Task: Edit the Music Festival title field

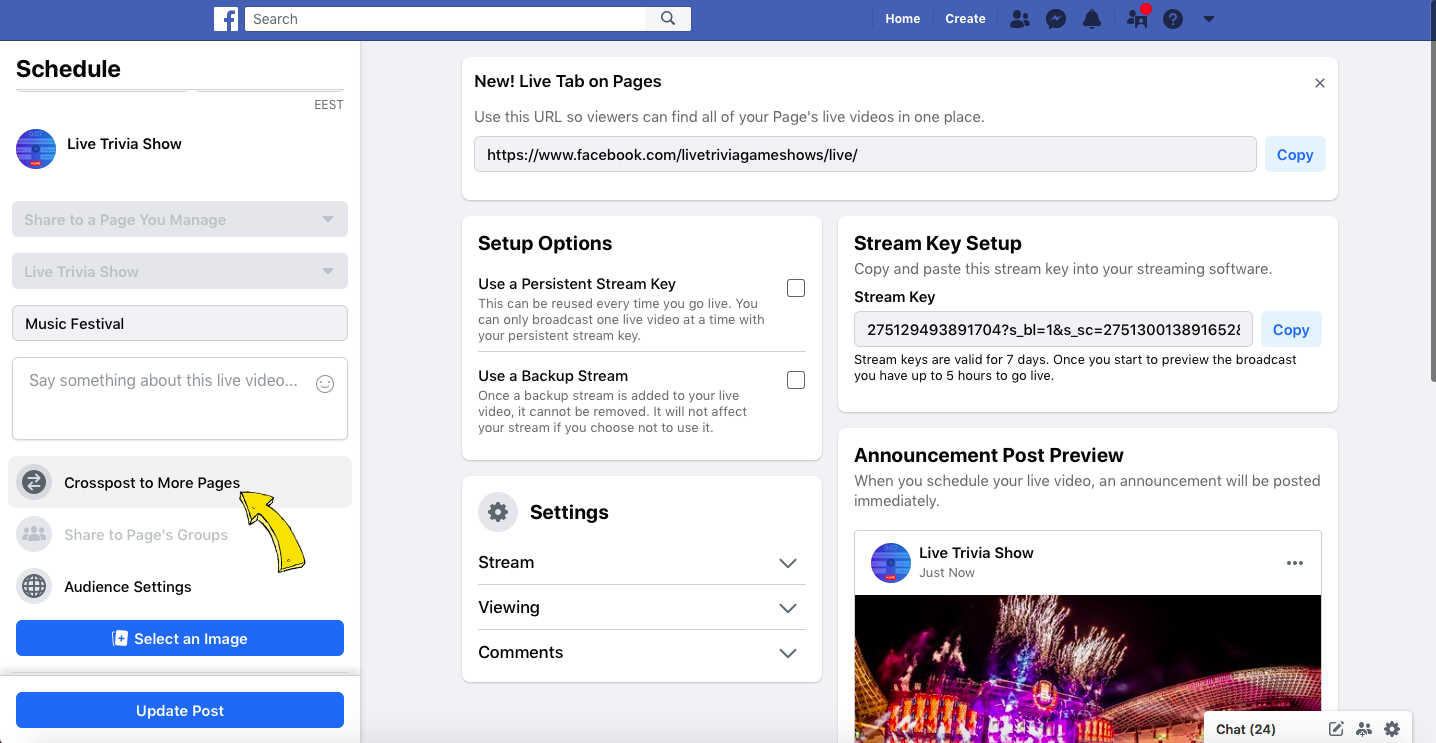Action: point(180,323)
